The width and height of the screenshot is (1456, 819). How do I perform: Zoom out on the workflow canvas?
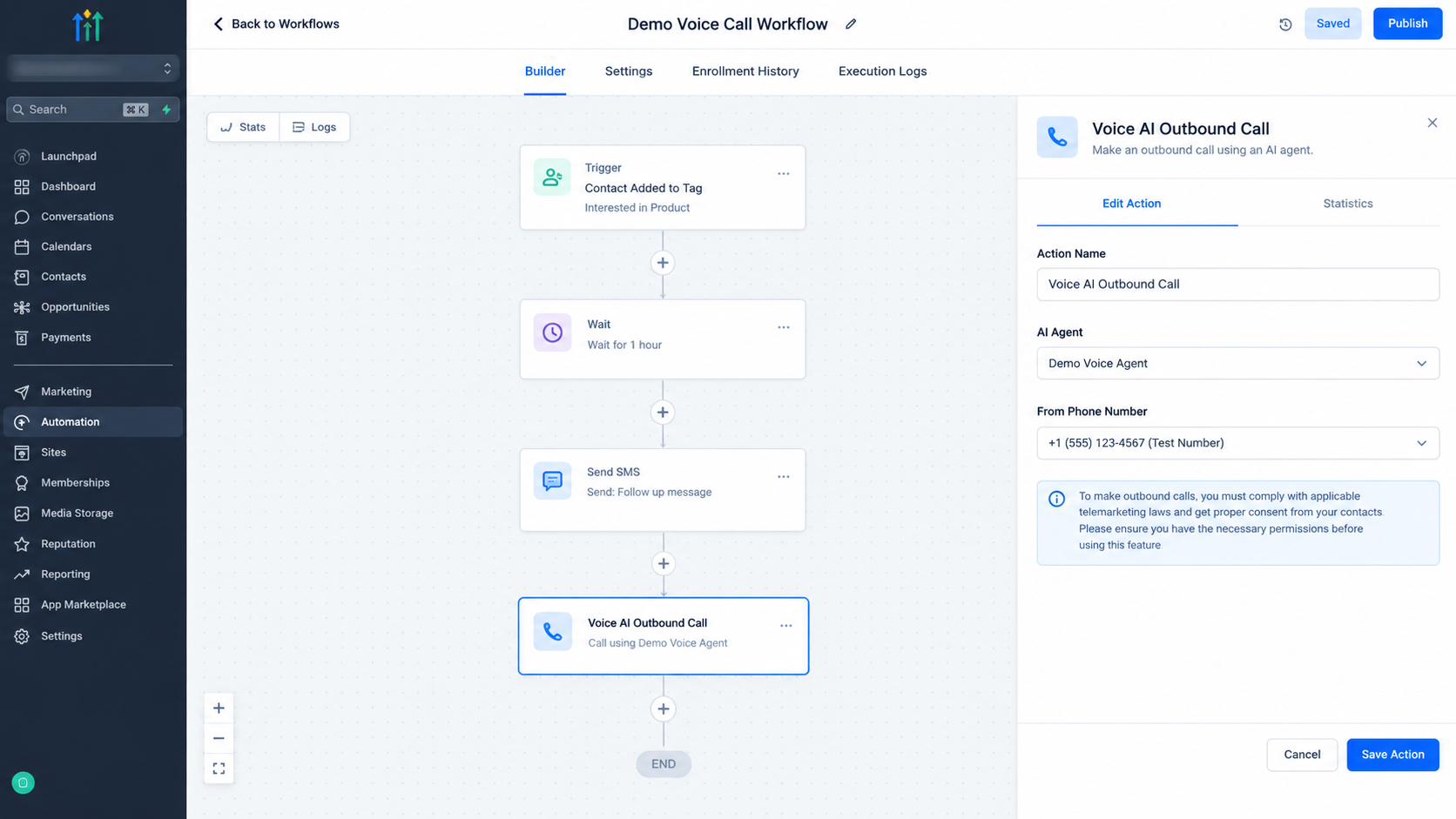[x=219, y=738]
